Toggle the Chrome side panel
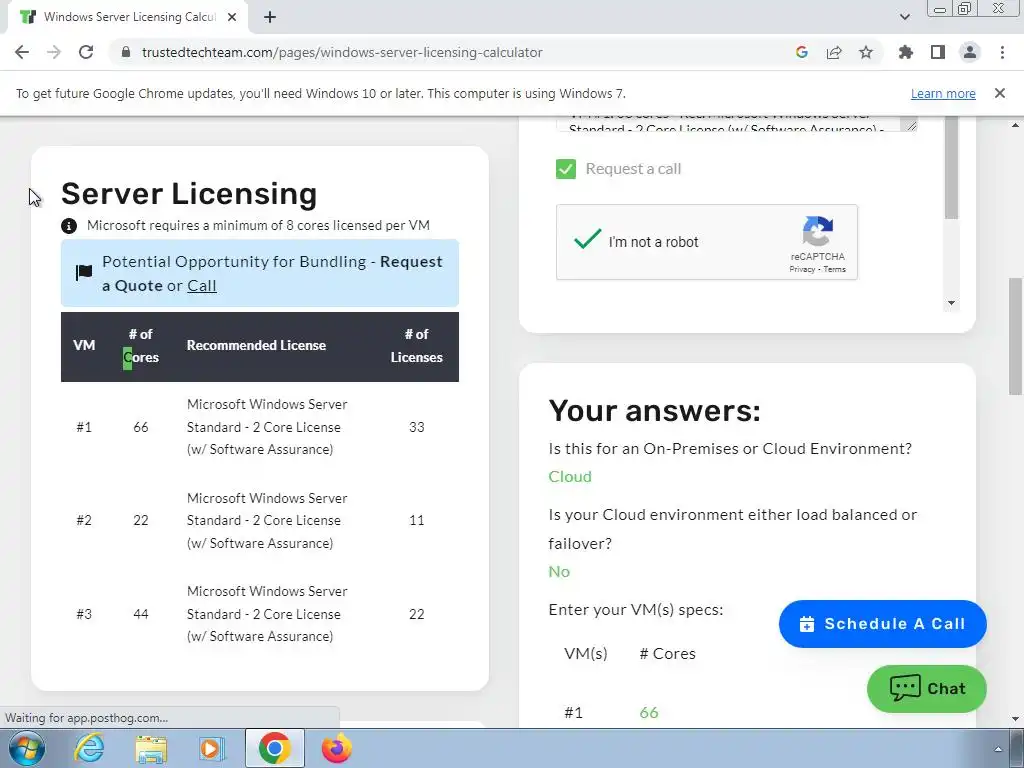The width and height of the screenshot is (1024, 768). pos(938,52)
